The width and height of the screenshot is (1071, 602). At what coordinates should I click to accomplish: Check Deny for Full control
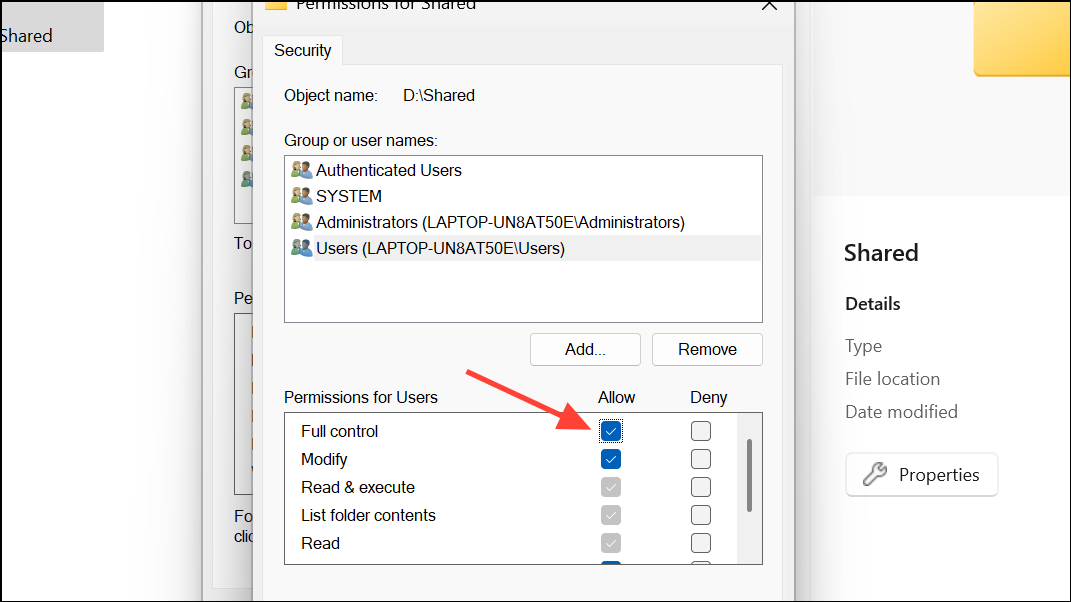tap(701, 430)
